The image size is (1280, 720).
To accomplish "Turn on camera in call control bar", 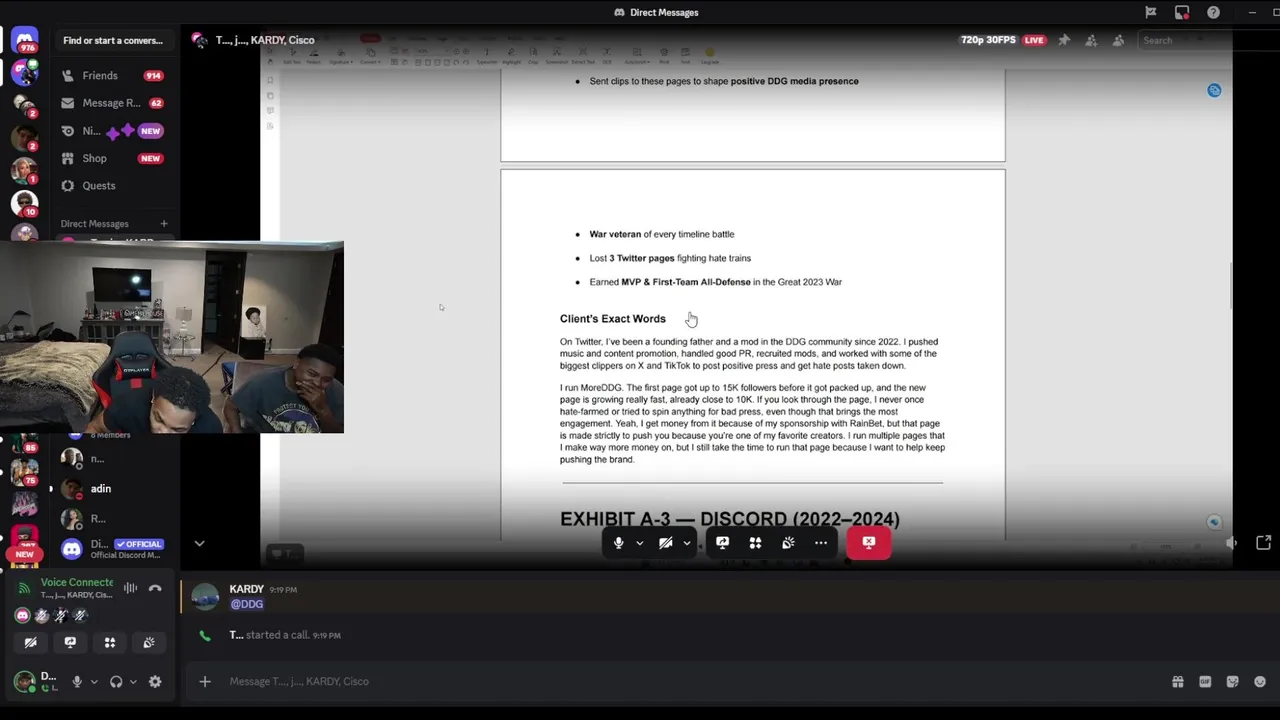I will click(666, 543).
